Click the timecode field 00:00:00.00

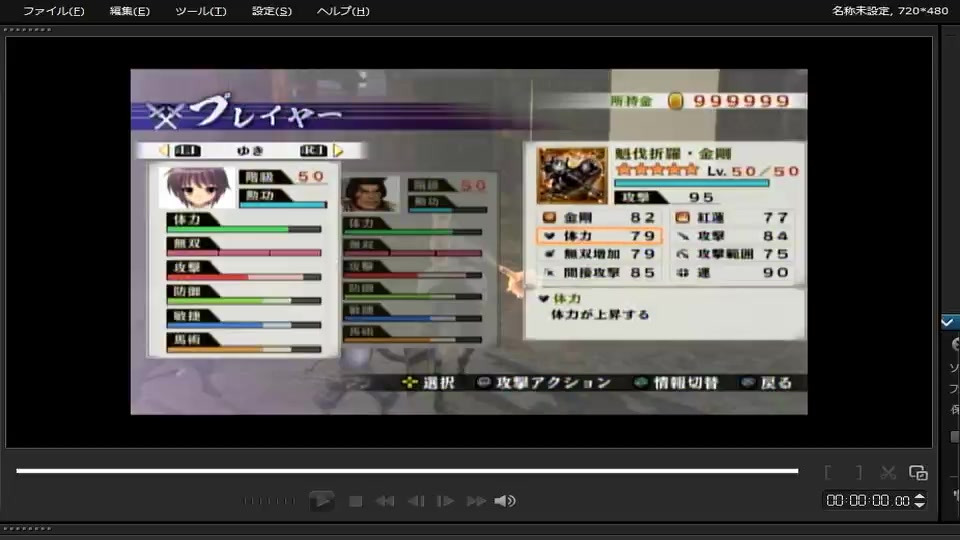868,501
